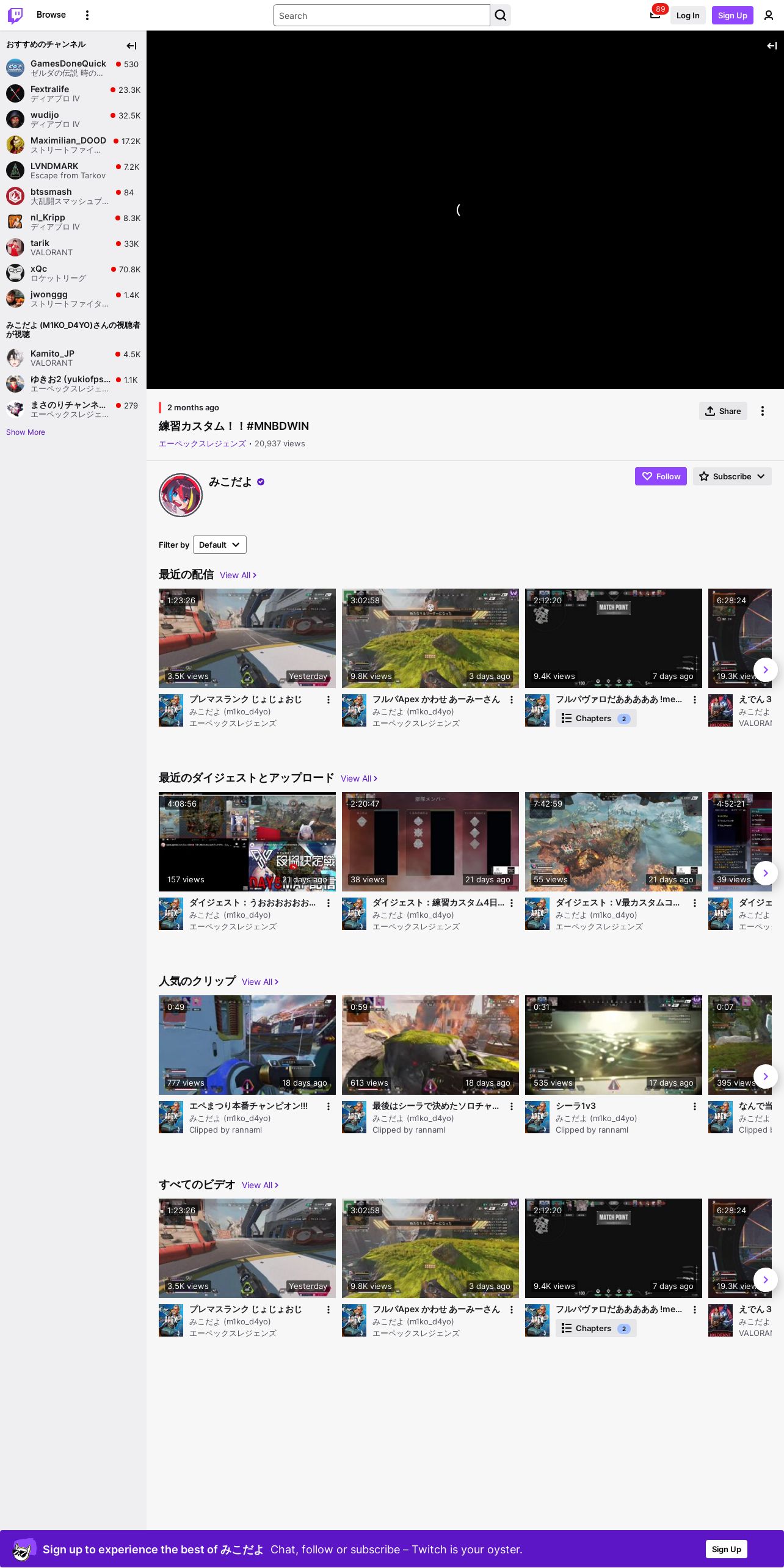Open GamesDoneQuick channel avatar
Image resolution: width=784 pixels, height=1568 pixels.
[x=15, y=68]
